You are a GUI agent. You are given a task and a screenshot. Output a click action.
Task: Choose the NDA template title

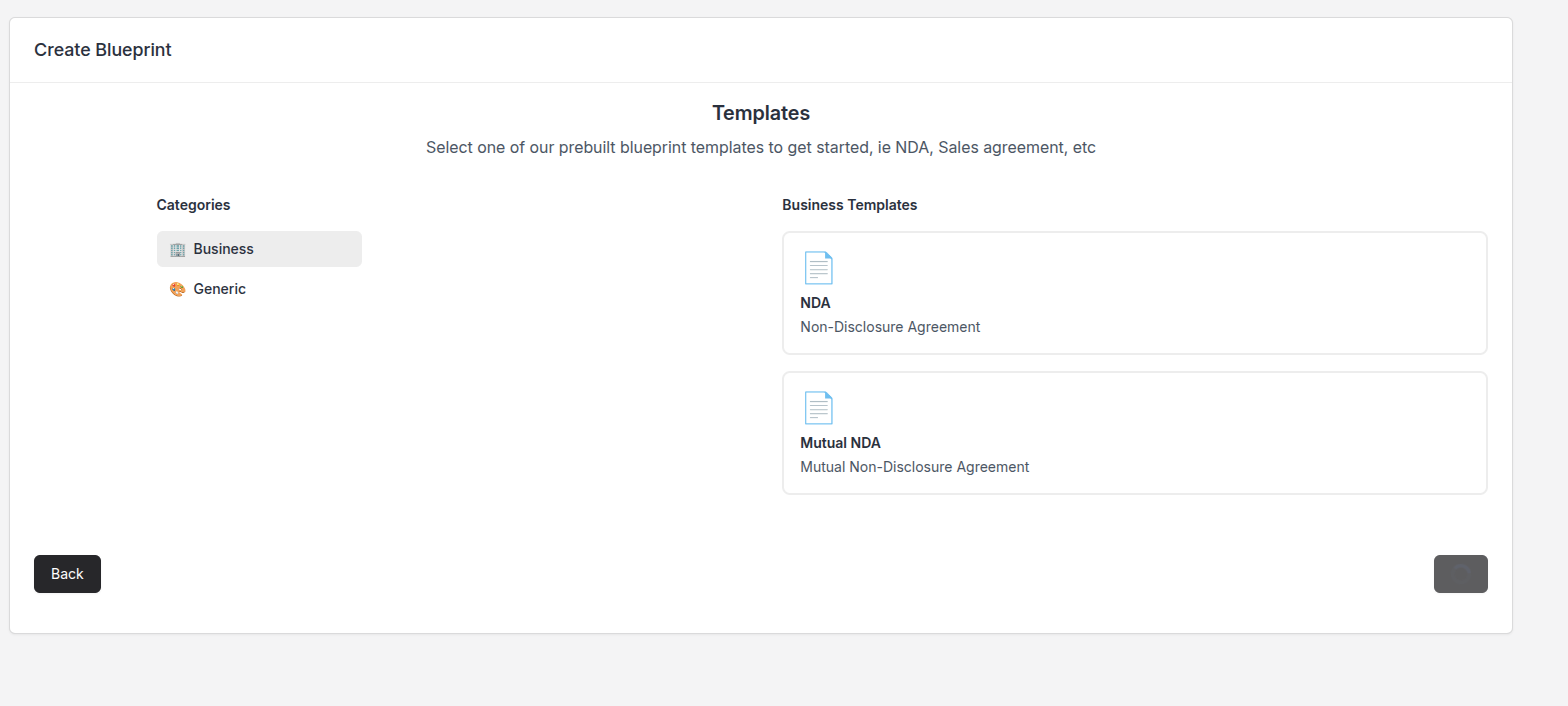coord(815,303)
